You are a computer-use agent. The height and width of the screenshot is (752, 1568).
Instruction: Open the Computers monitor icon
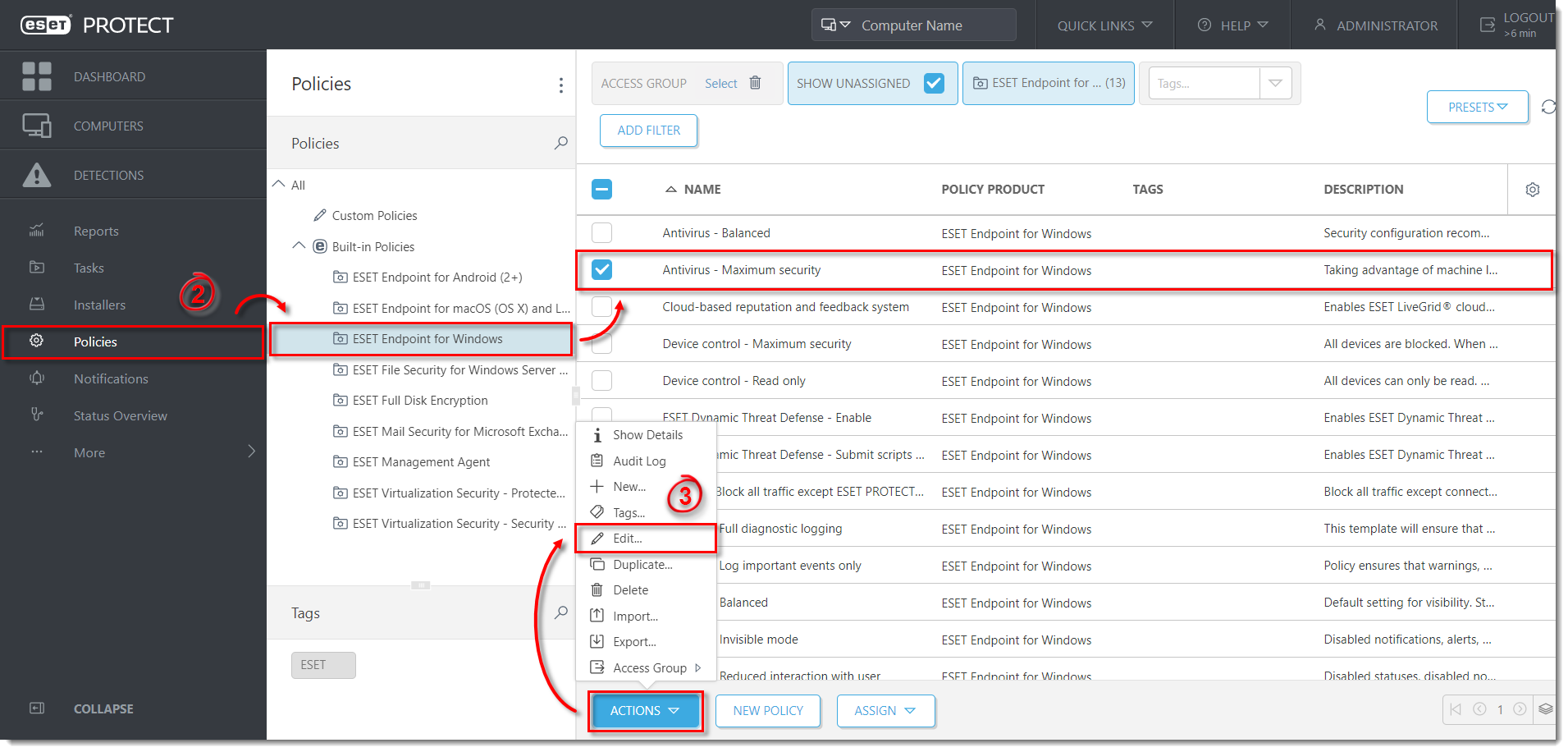37,126
